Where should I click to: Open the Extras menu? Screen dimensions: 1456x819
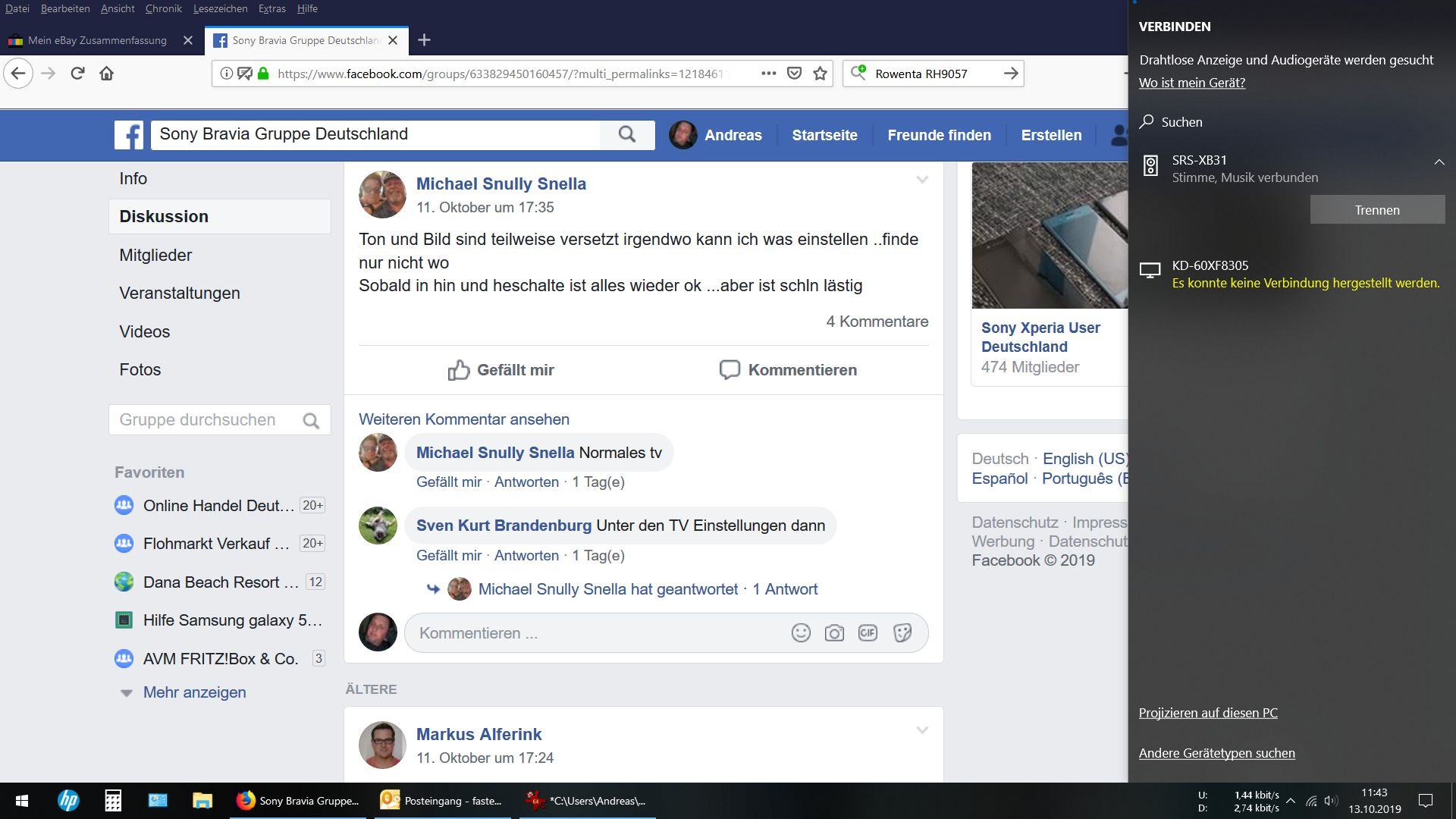point(271,8)
